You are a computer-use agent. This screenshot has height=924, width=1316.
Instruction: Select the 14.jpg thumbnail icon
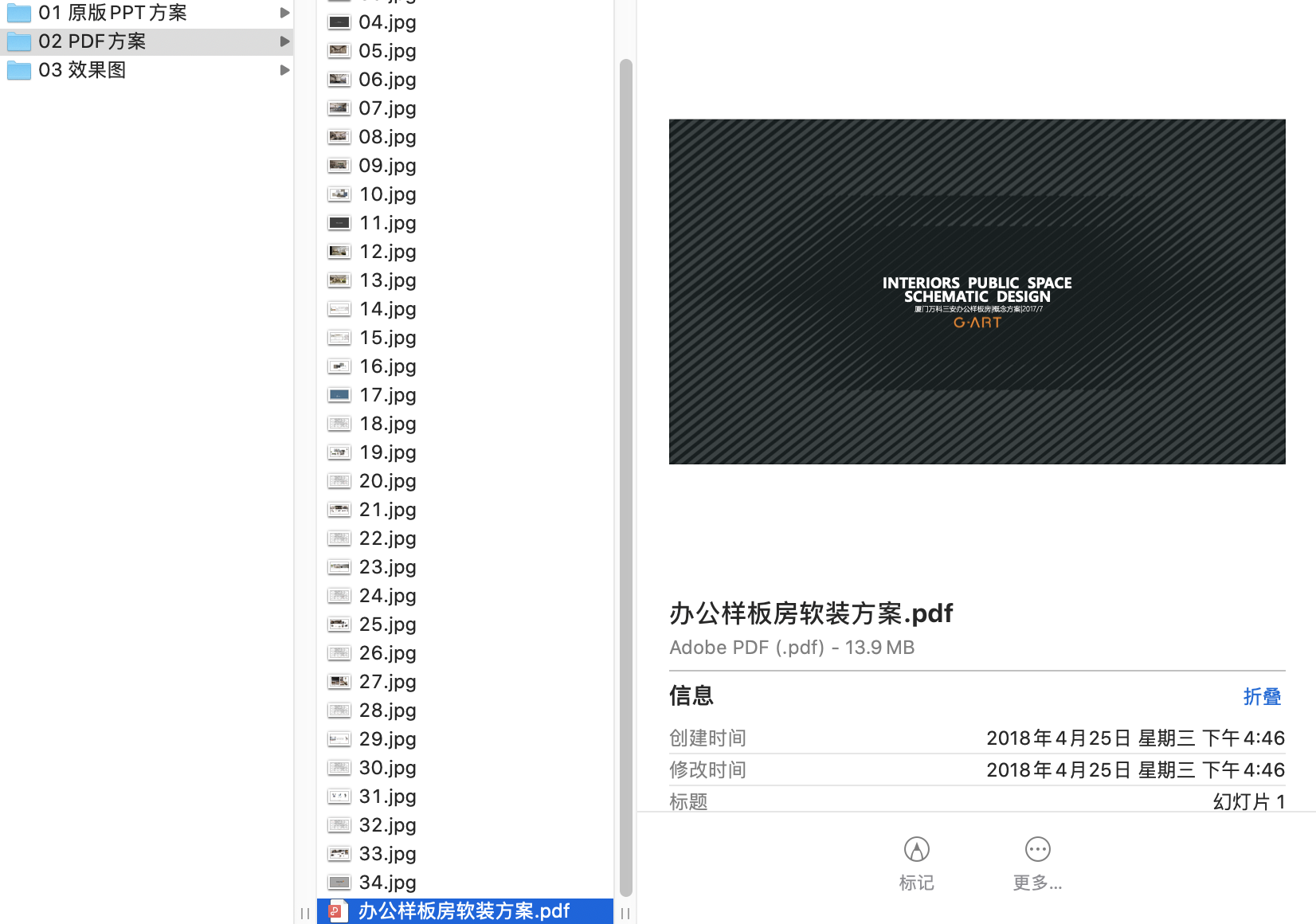(339, 309)
